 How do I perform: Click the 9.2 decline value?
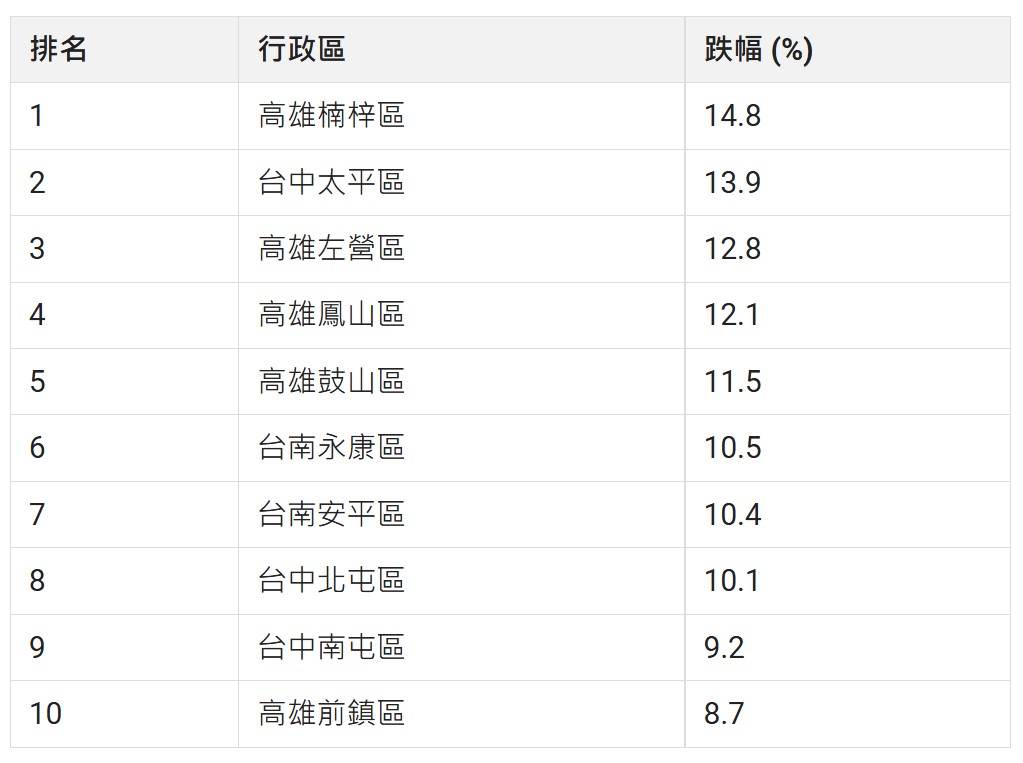pos(724,647)
